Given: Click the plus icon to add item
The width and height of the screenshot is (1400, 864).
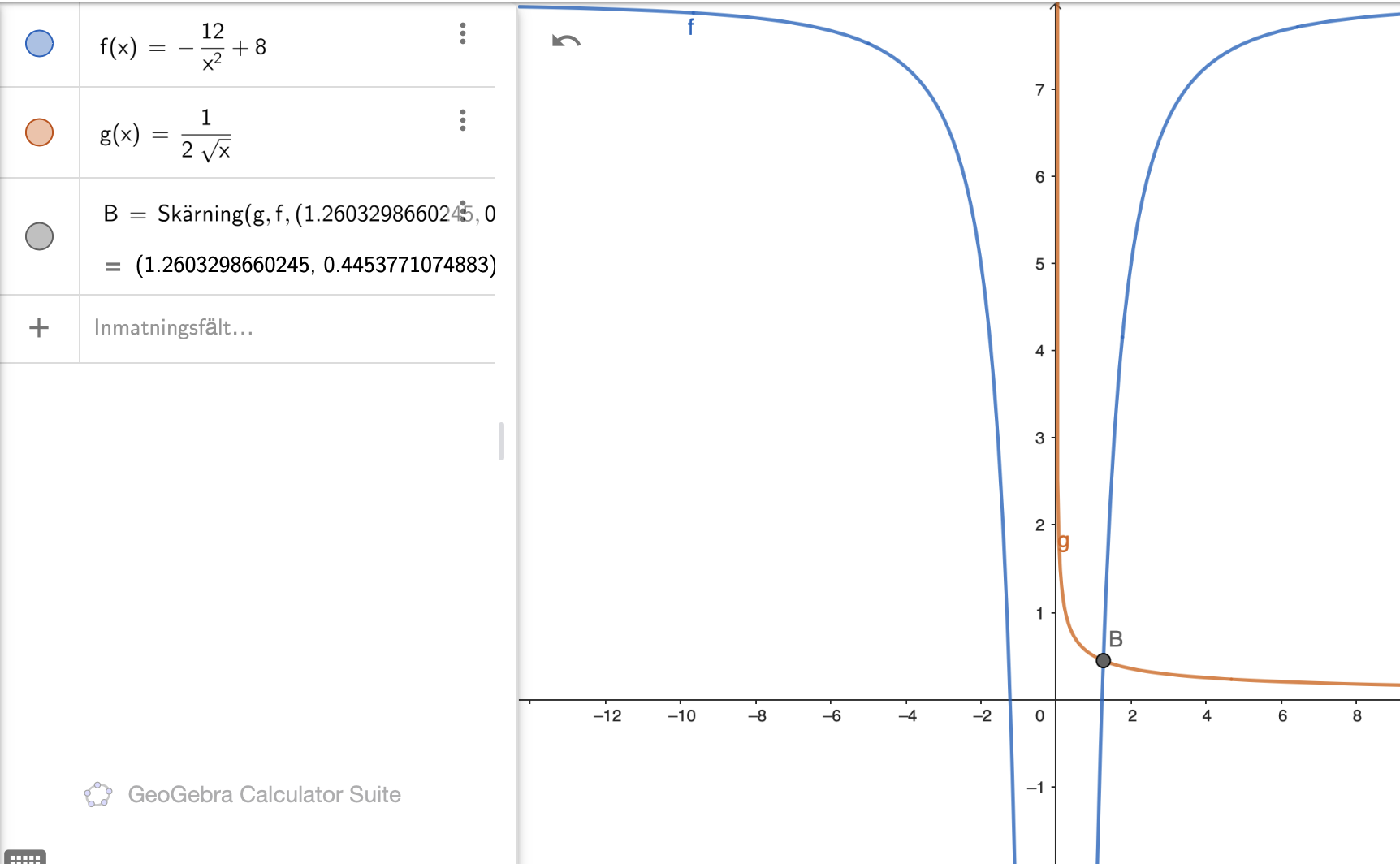Looking at the screenshot, I should pos(39,327).
